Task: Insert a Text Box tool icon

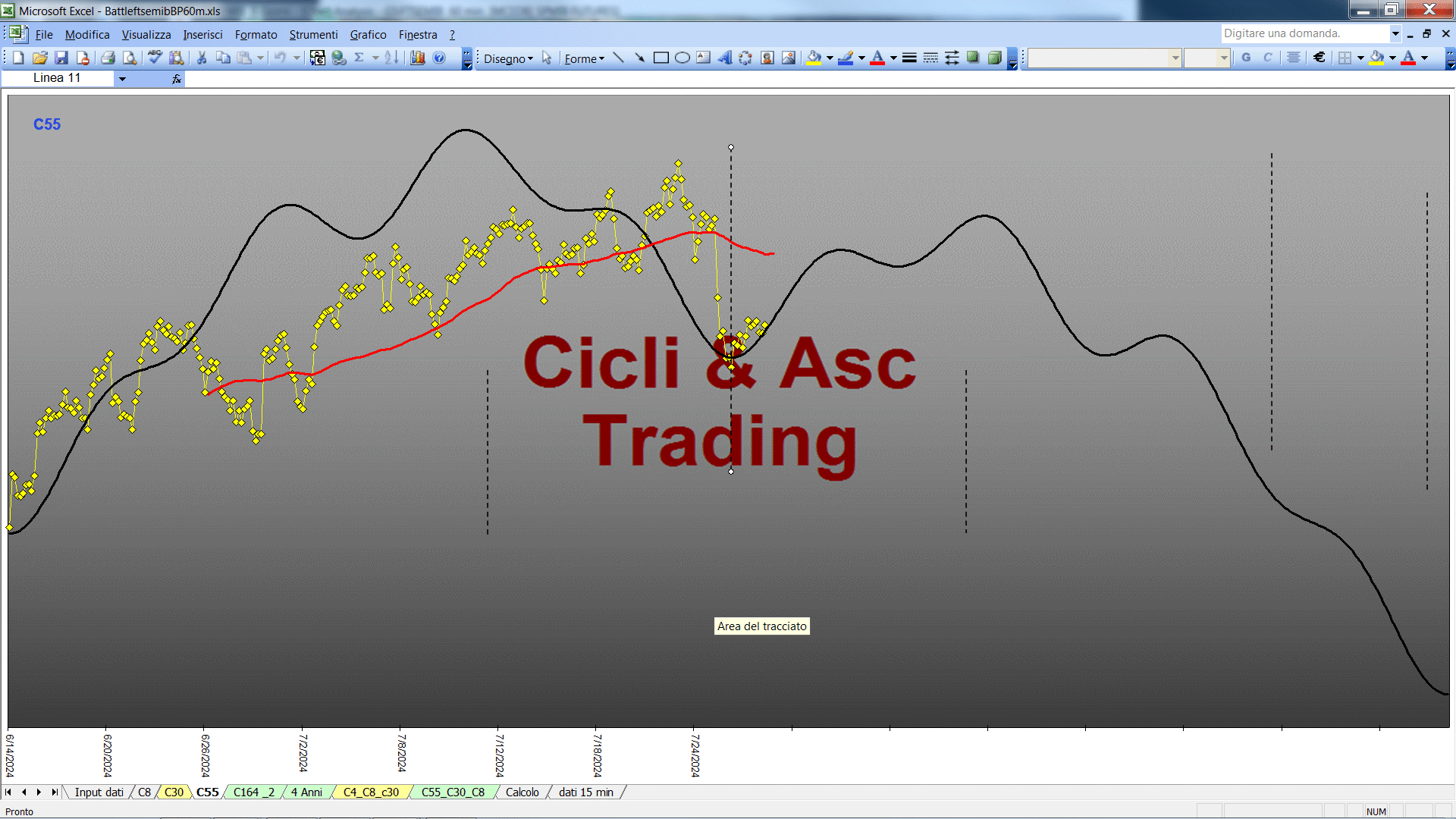Action: [704, 58]
